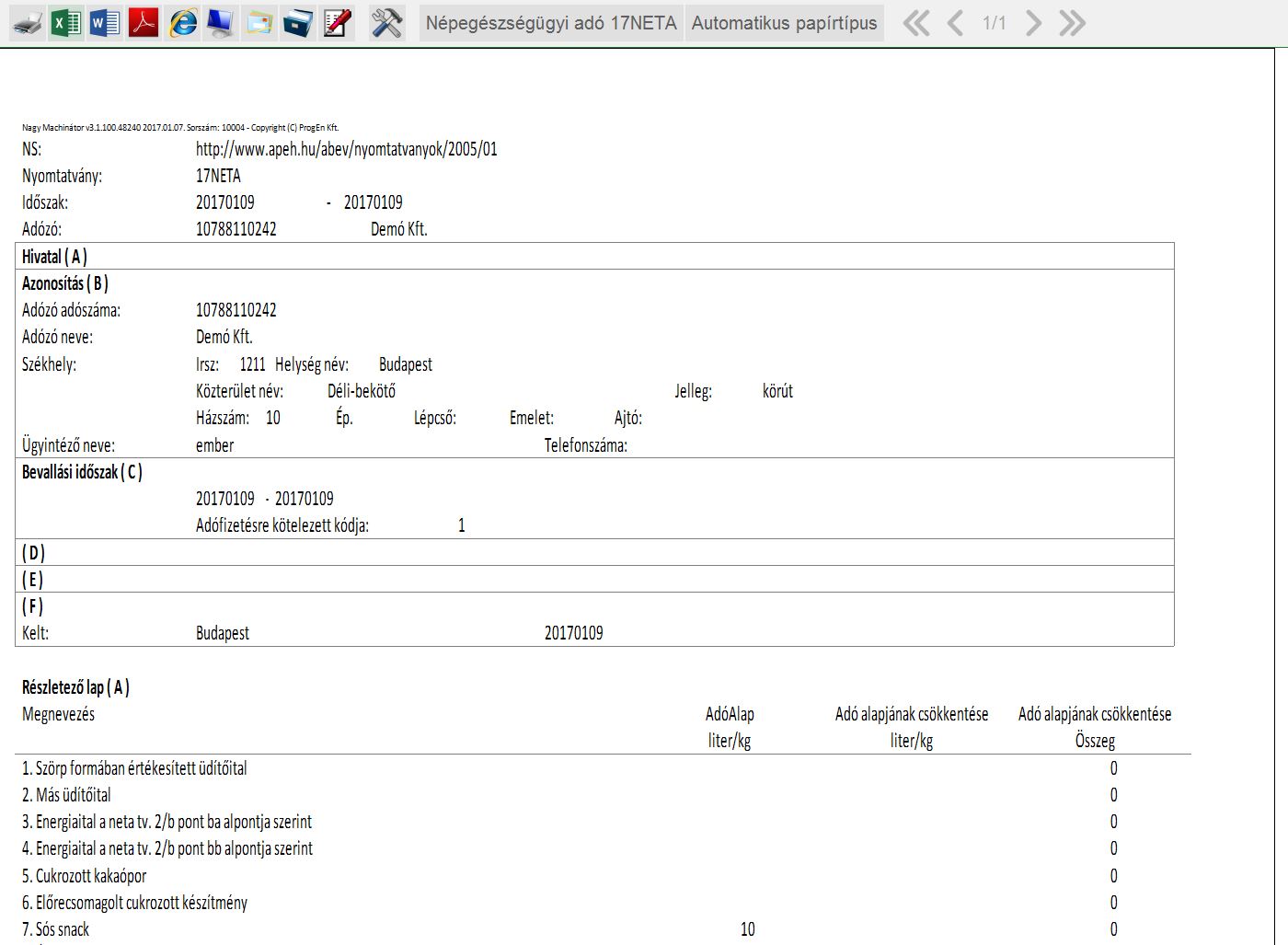Print the form with the printer icon

(x=28, y=23)
